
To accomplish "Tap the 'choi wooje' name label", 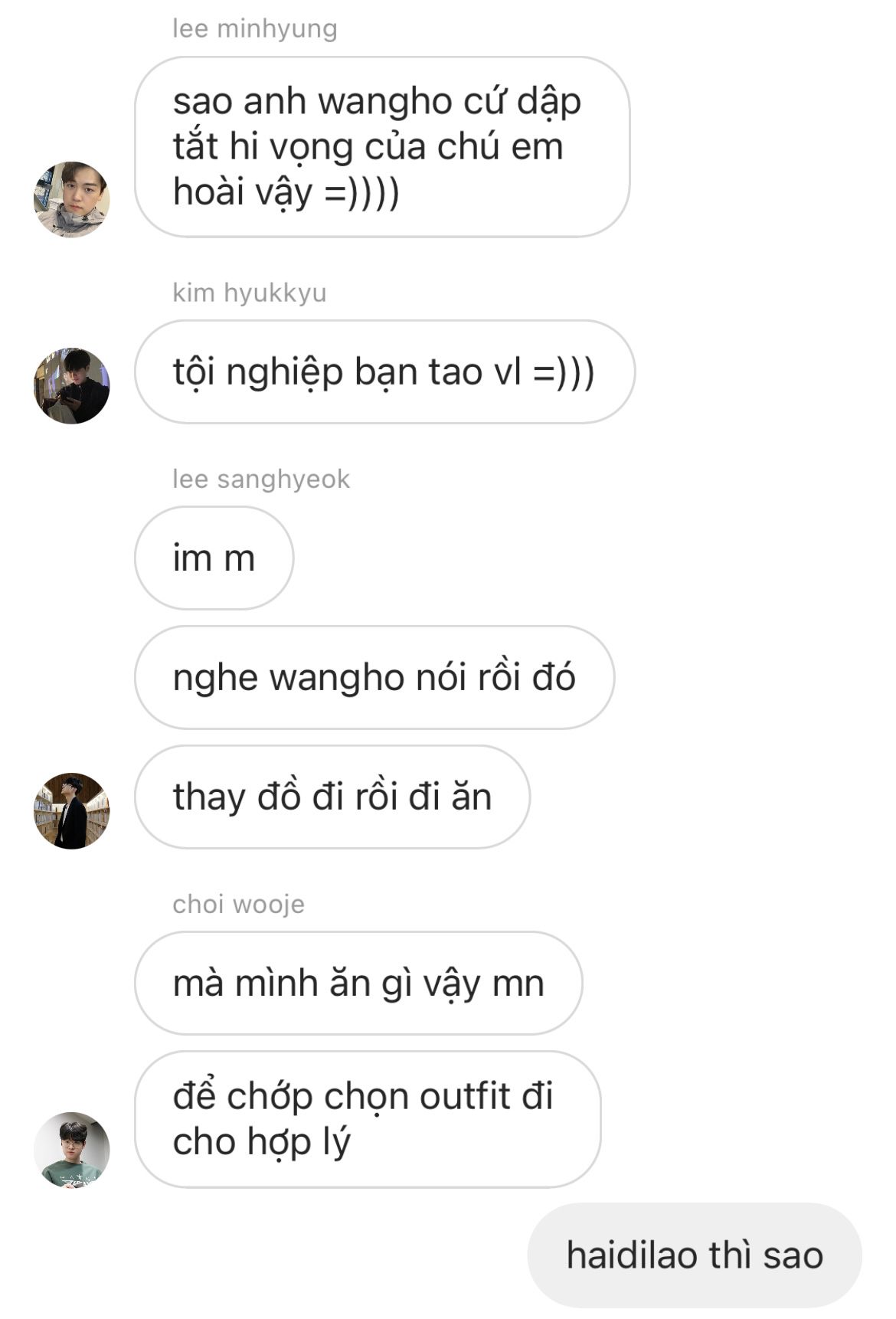I will tap(238, 905).
